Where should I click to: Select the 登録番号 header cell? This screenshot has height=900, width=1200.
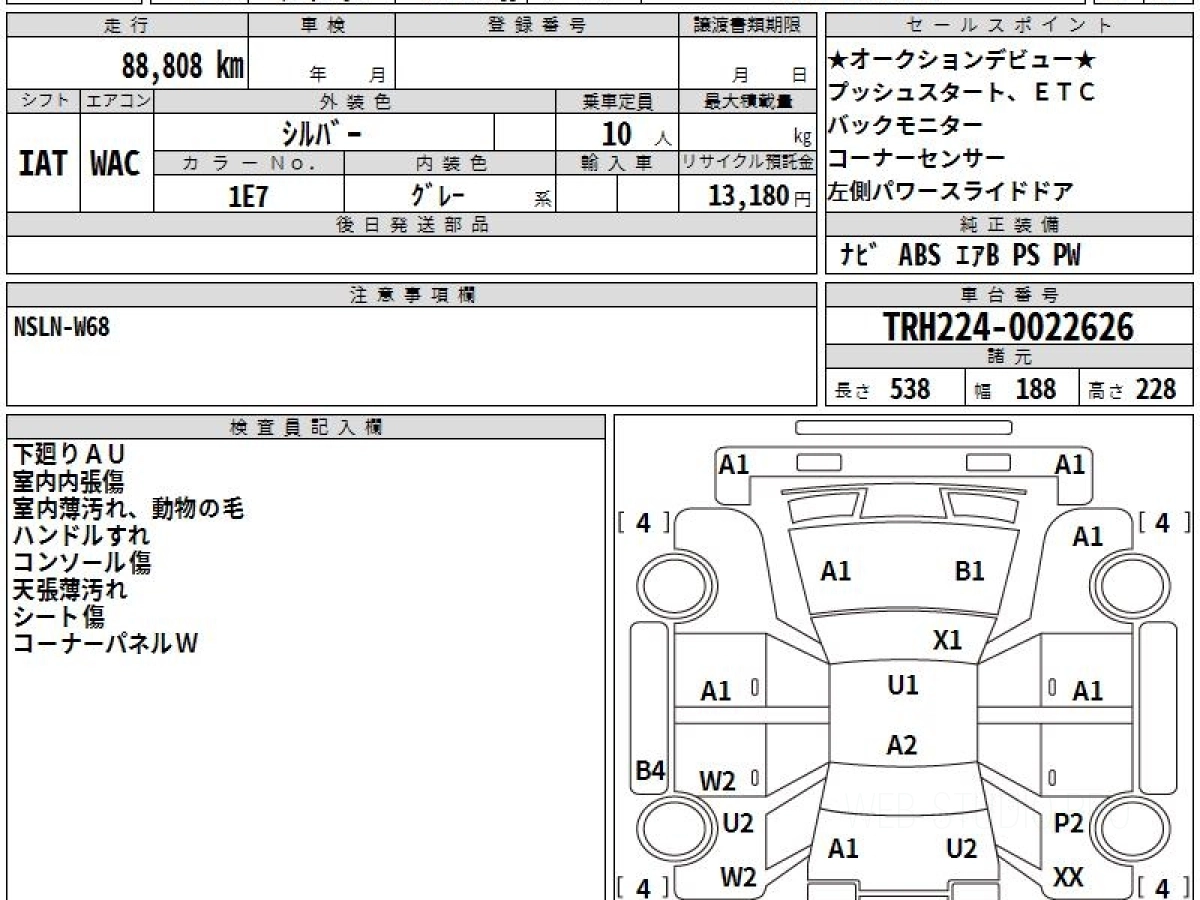coord(536,26)
